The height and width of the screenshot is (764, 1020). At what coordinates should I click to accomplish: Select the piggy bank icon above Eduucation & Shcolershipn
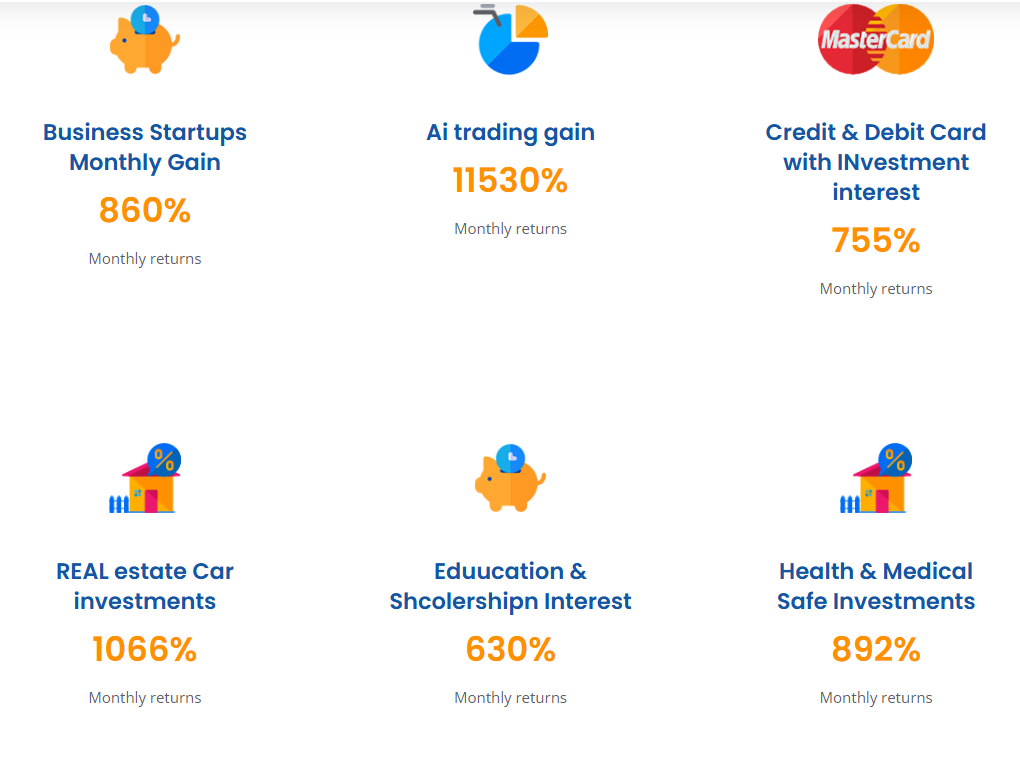tap(510, 479)
